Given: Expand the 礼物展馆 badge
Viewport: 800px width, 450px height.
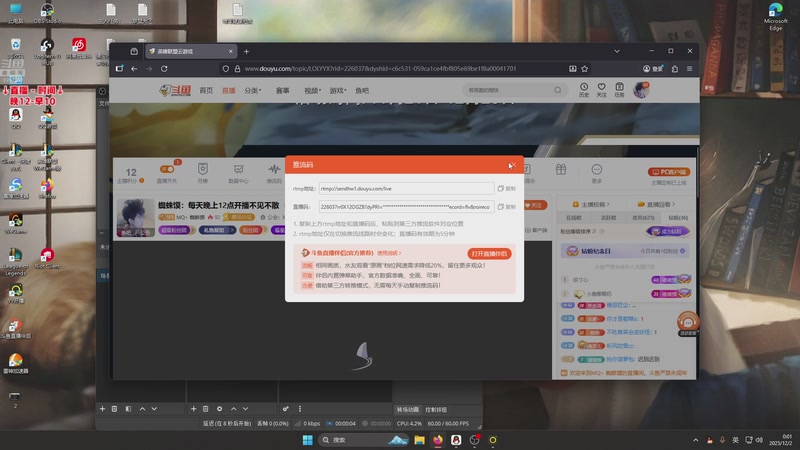Looking at the screenshot, I should coord(217,230).
